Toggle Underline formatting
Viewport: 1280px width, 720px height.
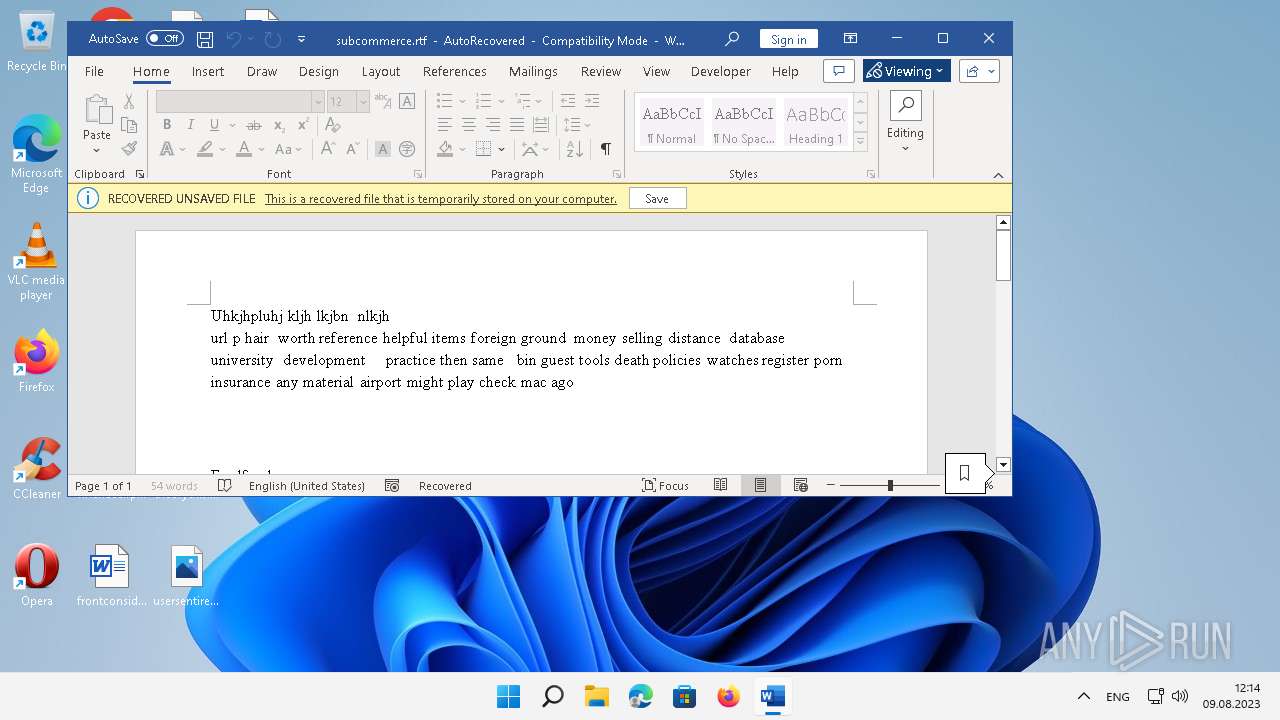pyautogui.click(x=214, y=125)
